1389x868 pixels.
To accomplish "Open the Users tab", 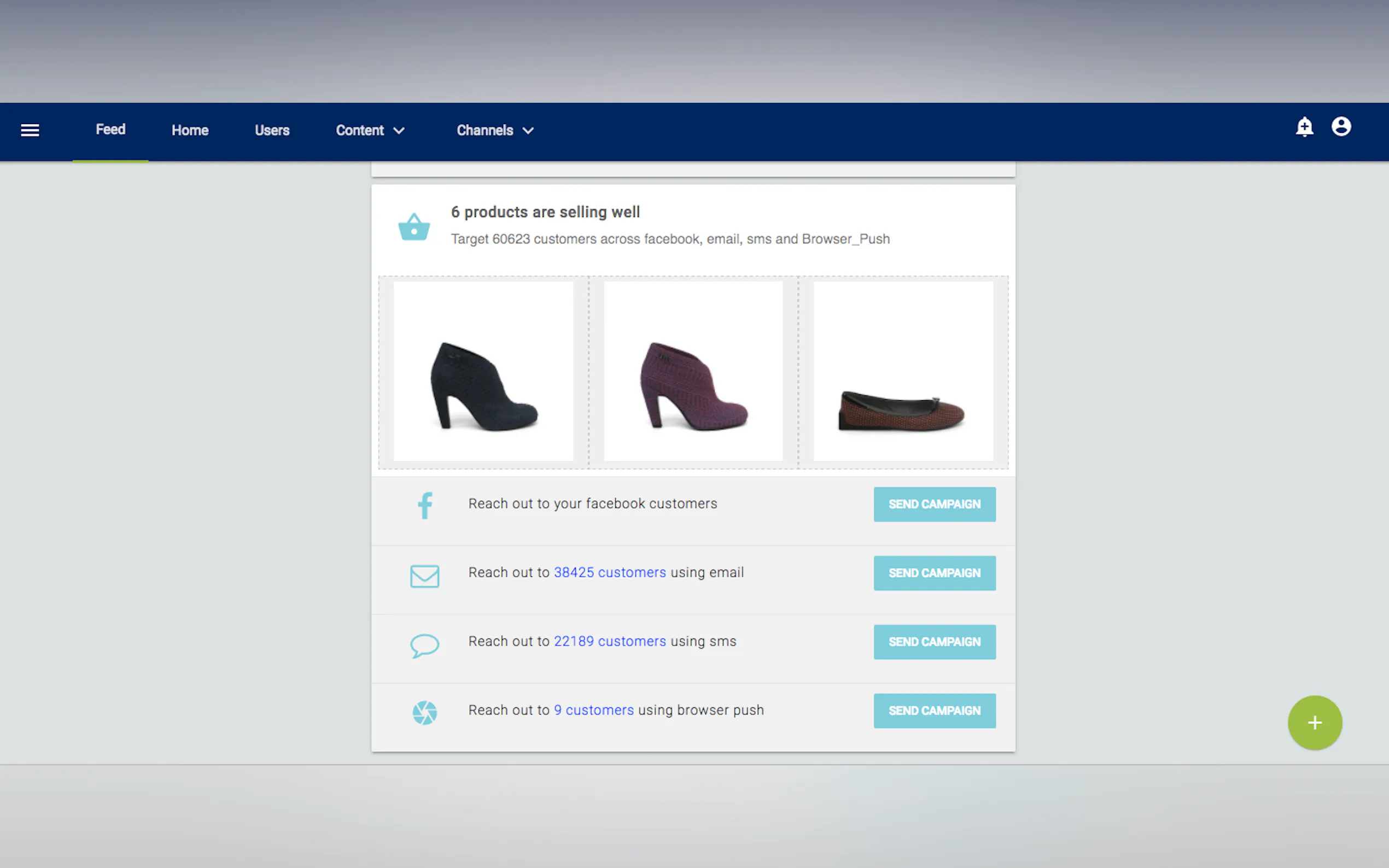I will tap(272, 131).
